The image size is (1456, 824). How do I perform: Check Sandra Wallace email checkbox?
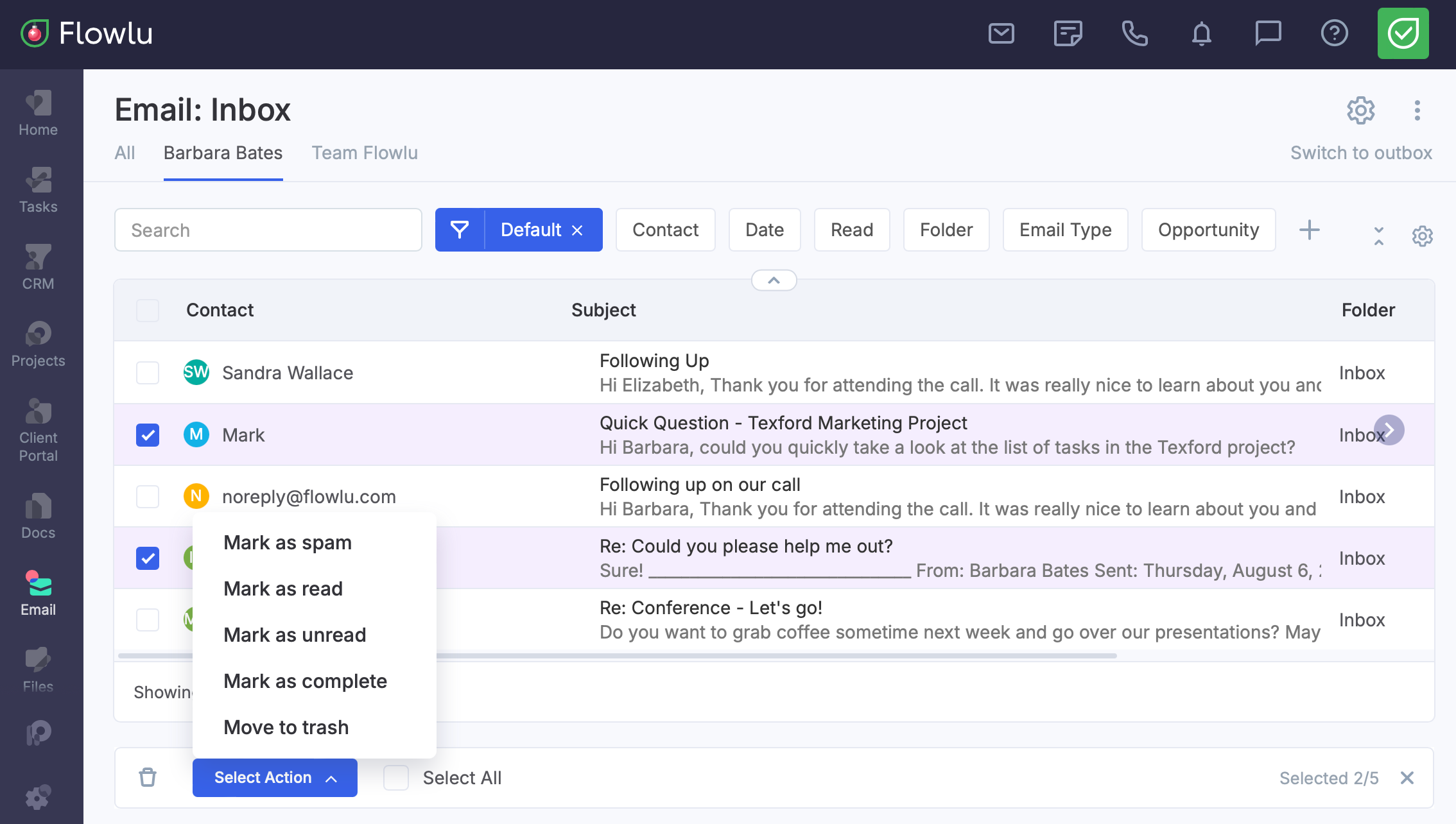[x=148, y=372]
